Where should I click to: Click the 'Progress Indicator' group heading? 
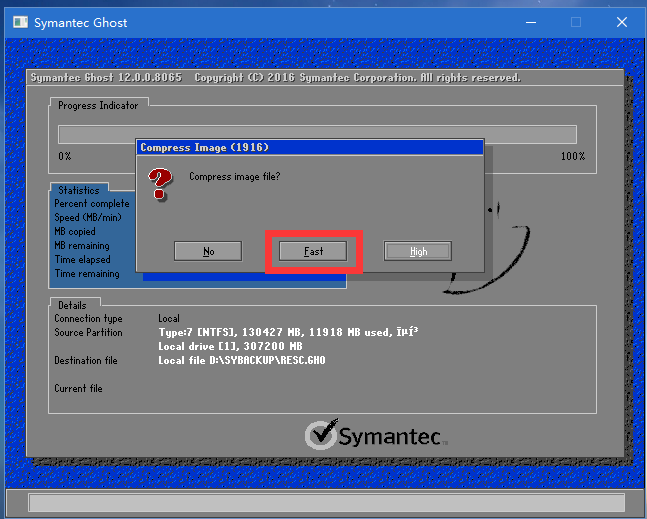[98, 106]
